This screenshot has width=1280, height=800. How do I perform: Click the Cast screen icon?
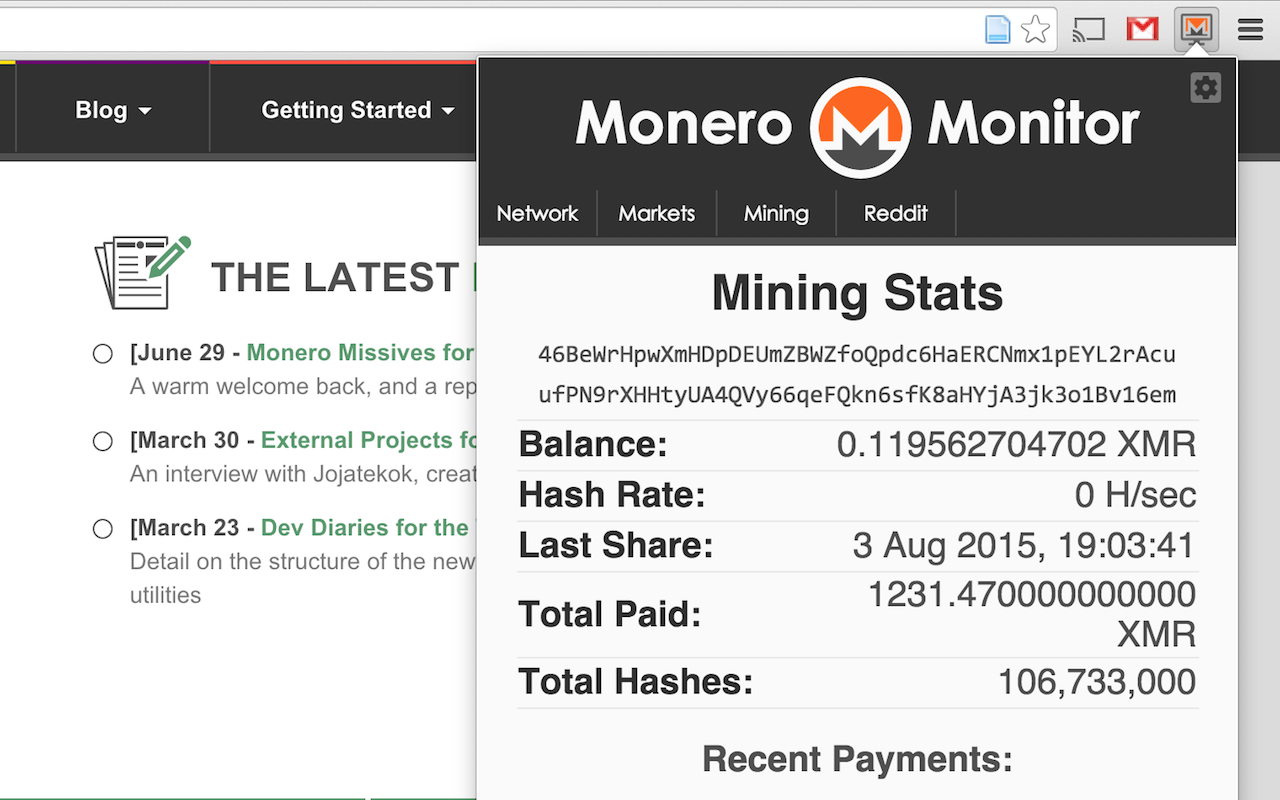click(x=1088, y=30)
